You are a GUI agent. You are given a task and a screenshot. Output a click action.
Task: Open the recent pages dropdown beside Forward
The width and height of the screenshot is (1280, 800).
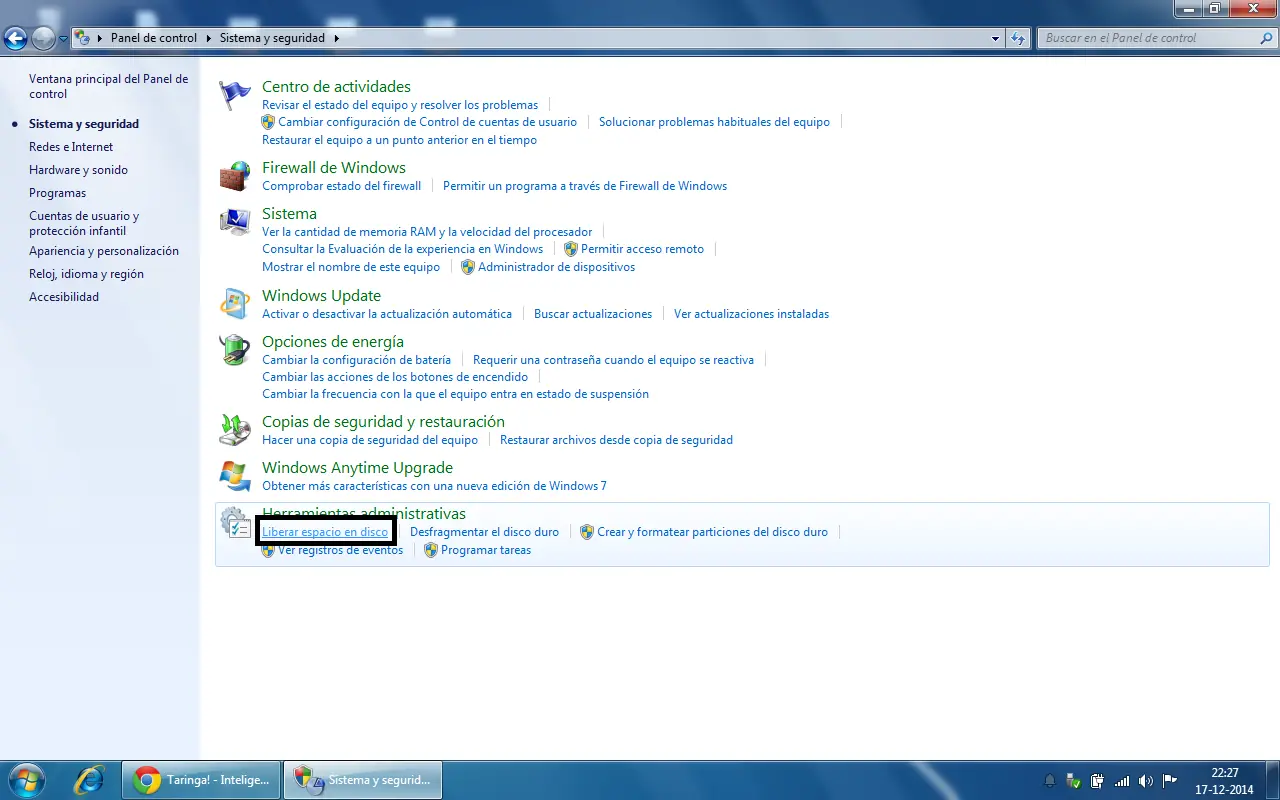[x=64, y=39]
